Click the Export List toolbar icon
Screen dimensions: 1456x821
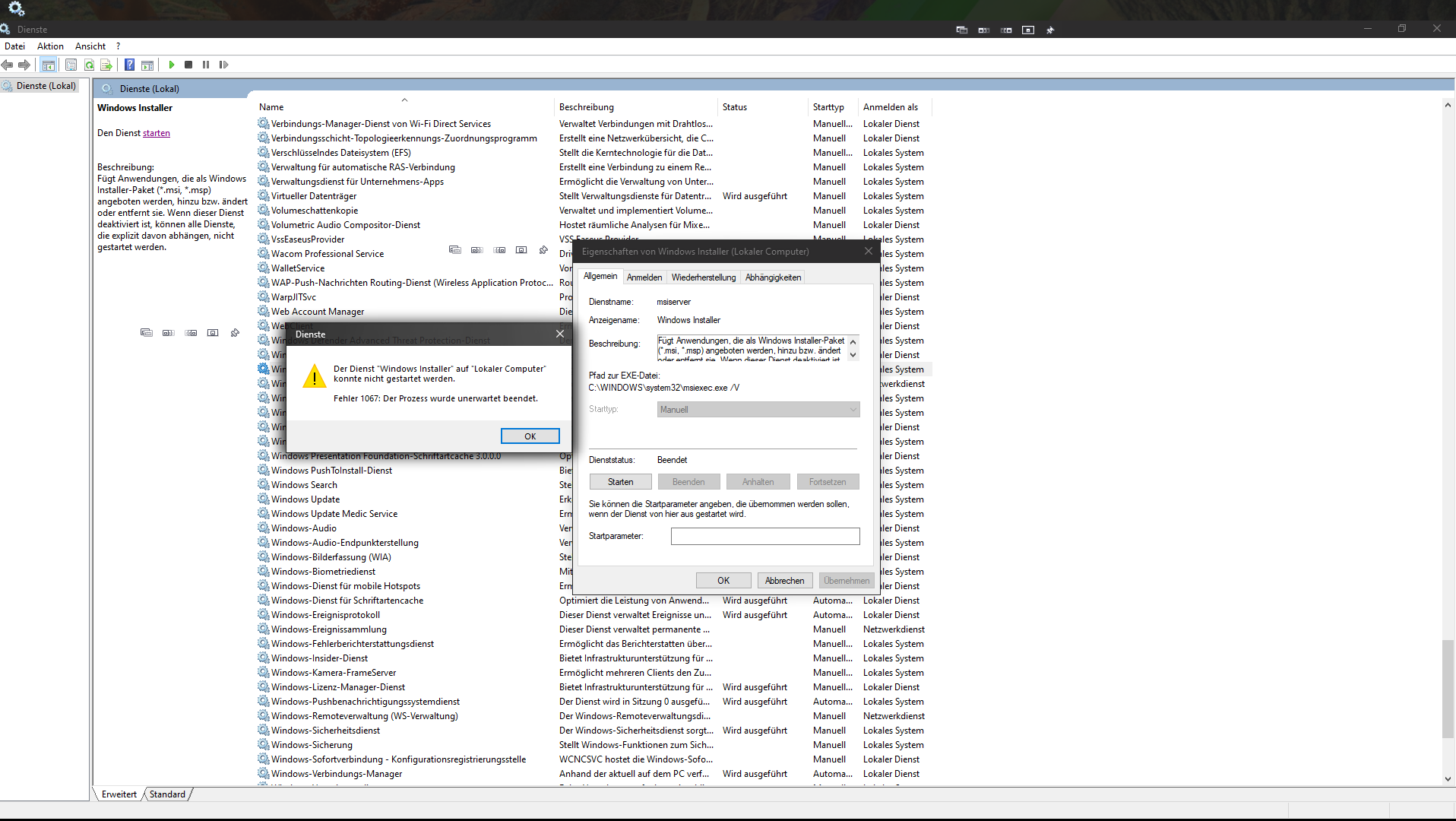(x=106, y=65)
